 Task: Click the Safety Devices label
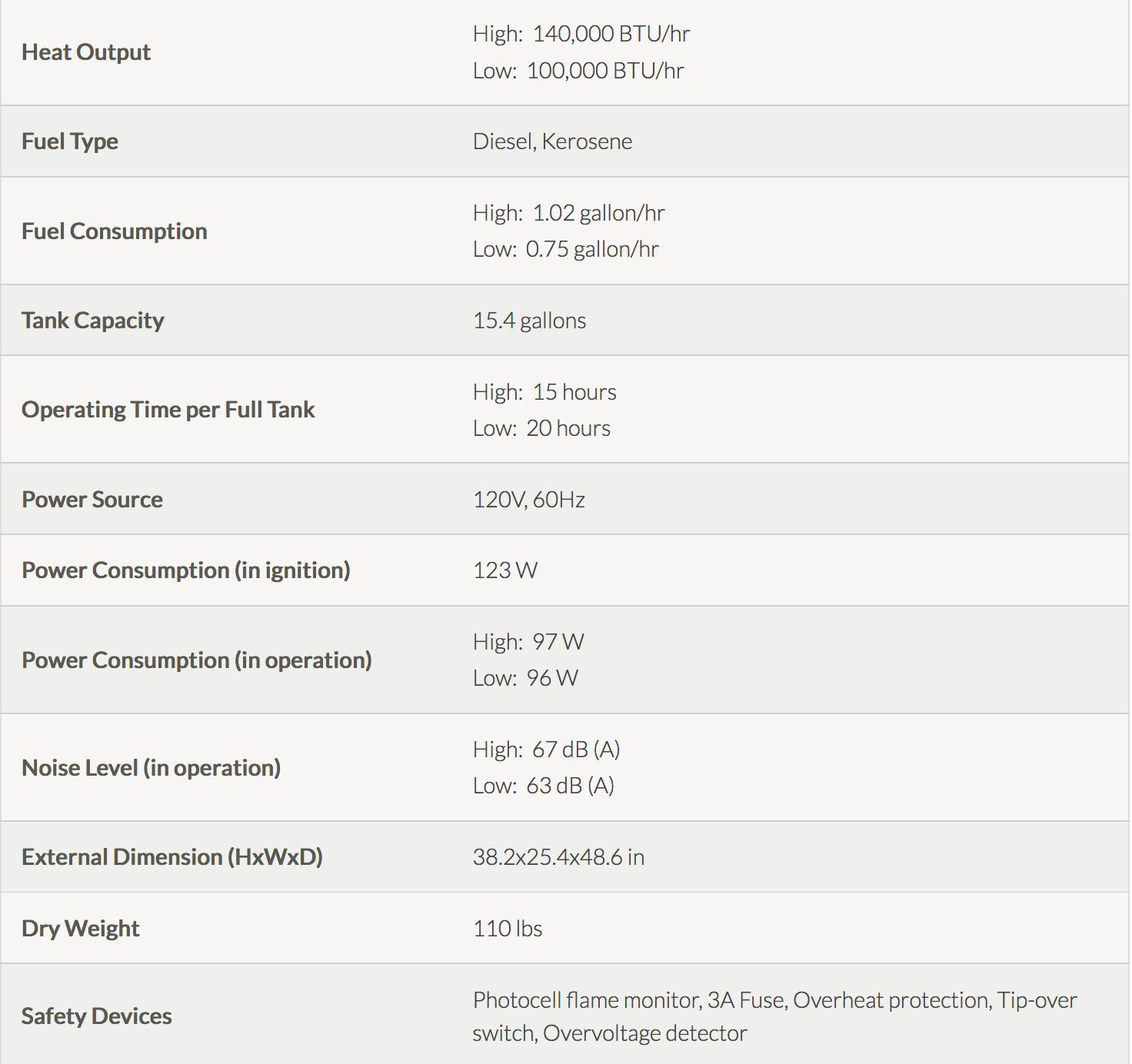click(97, 1016)
